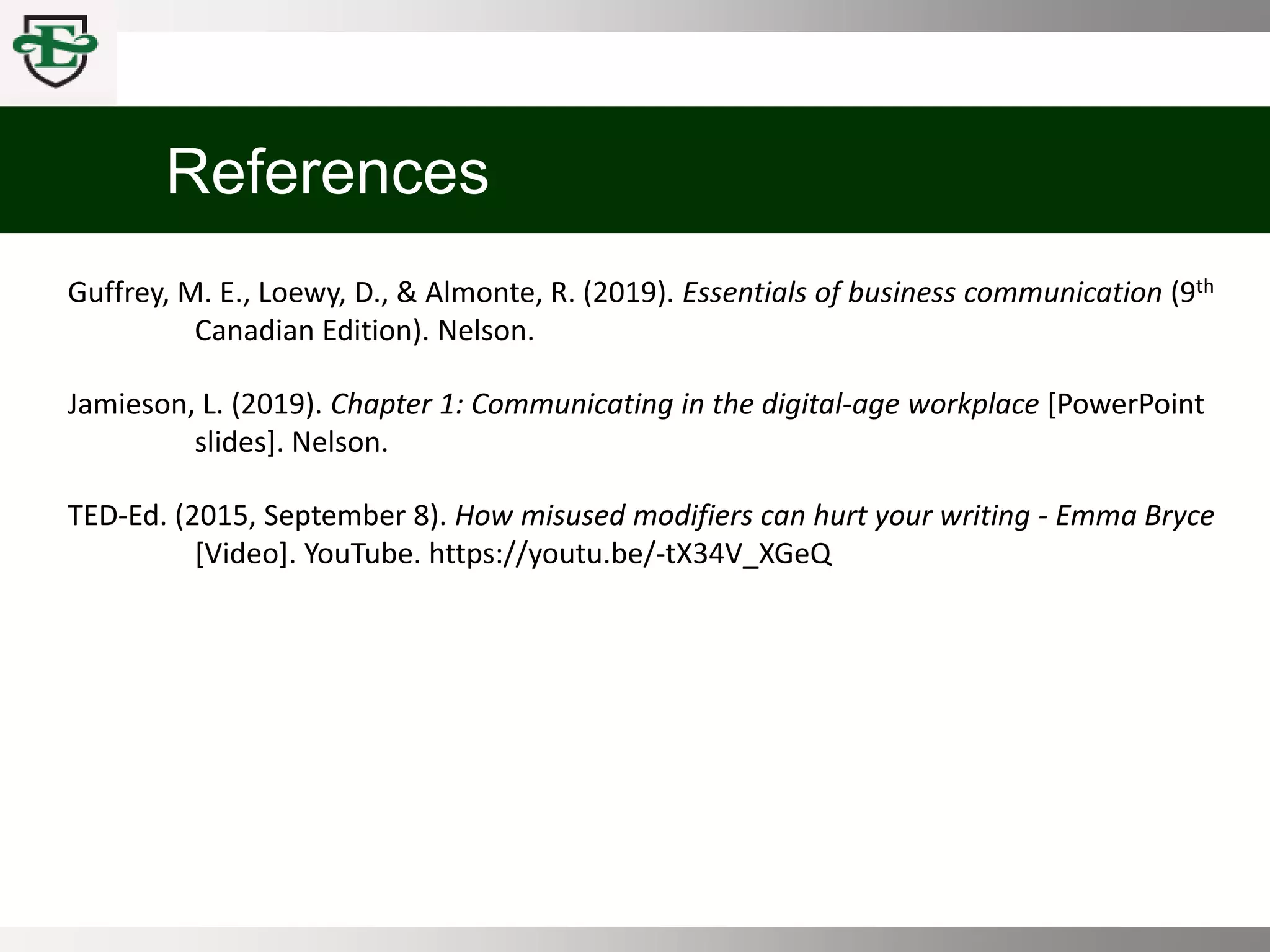The width and height of the screenshot is (1270, 952).
Task: Click the slides]. Nelson. text line
Action: click(291, 443)
